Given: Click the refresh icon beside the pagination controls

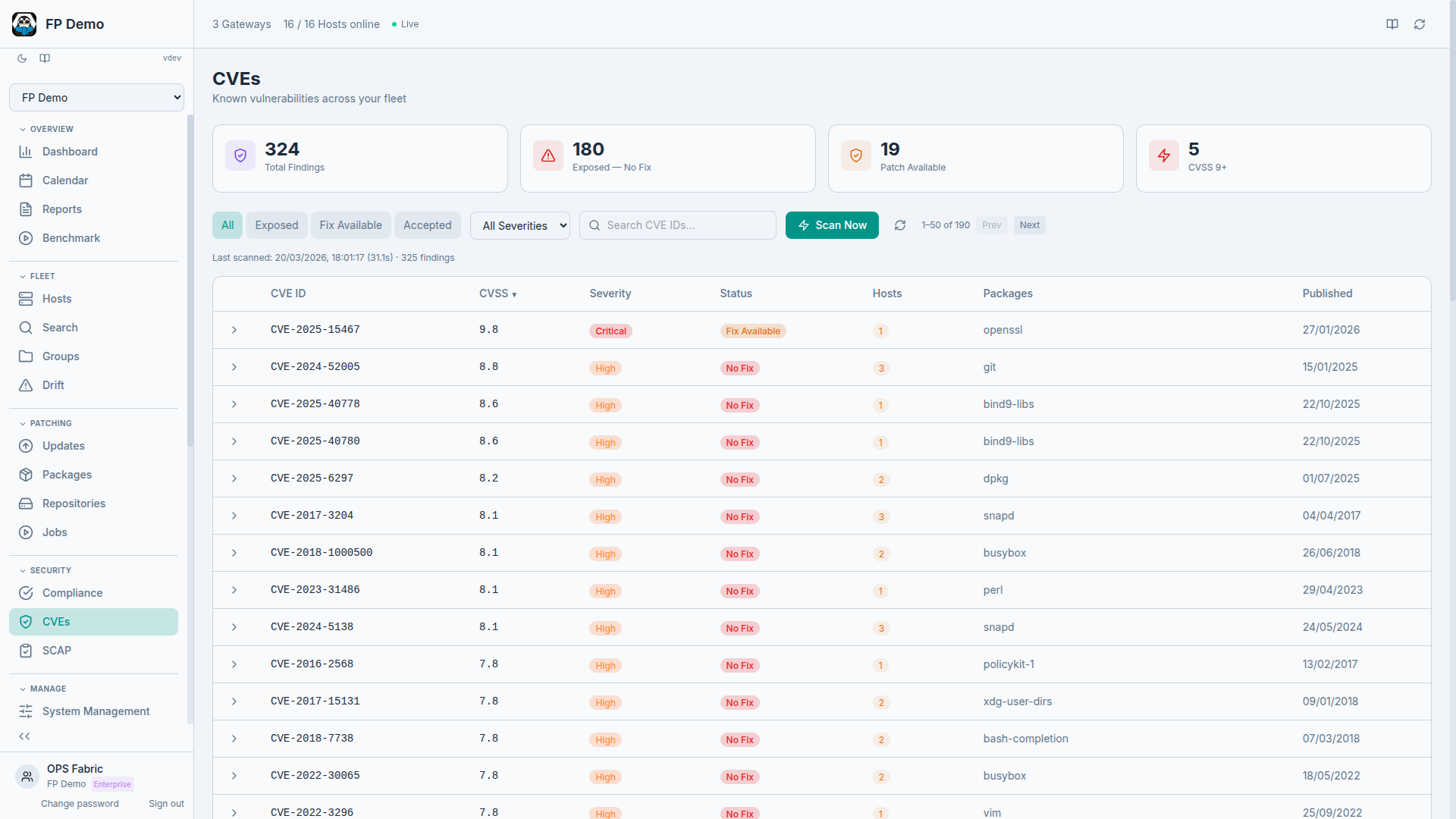Looking at the screenshot, I should tap(900, 225).
